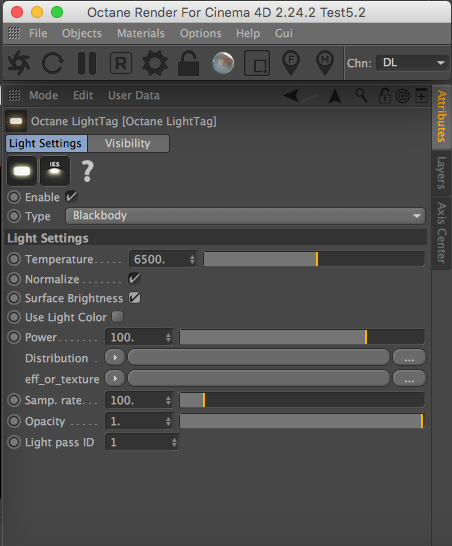Click the search magnifier icon
The image size is (452, 546).
[361, 95]
